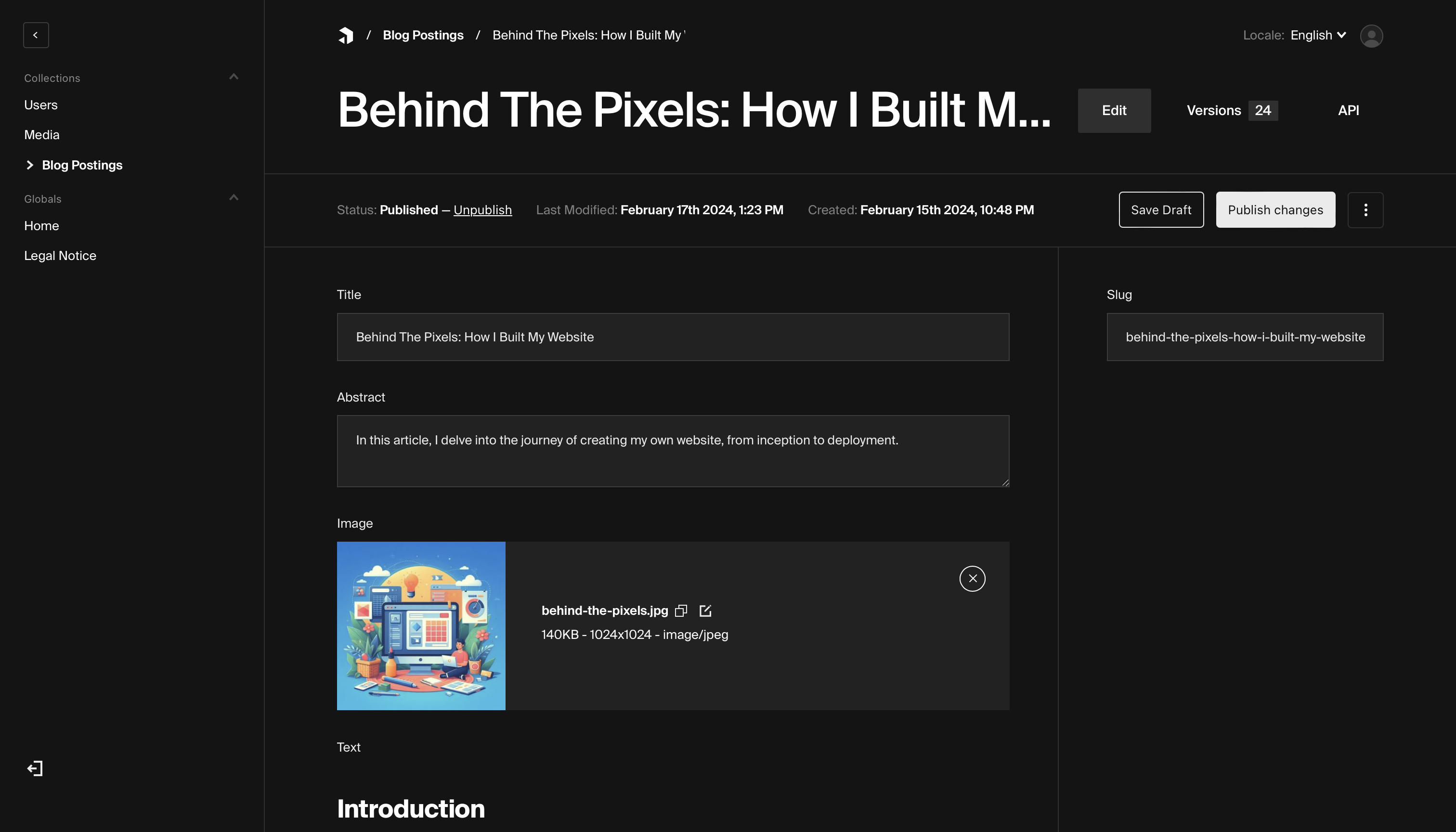Click the behind-the-pixels.jpg filename
Viewport: 1456px width, 832px height.
click(605, 611)
